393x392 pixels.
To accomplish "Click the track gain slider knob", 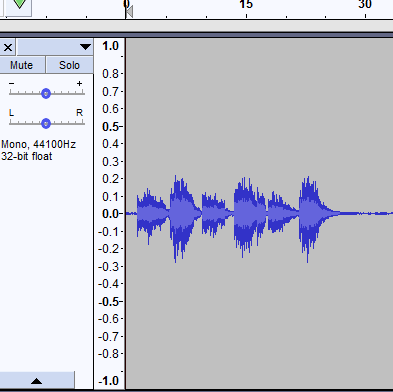I will click(46, 94).
